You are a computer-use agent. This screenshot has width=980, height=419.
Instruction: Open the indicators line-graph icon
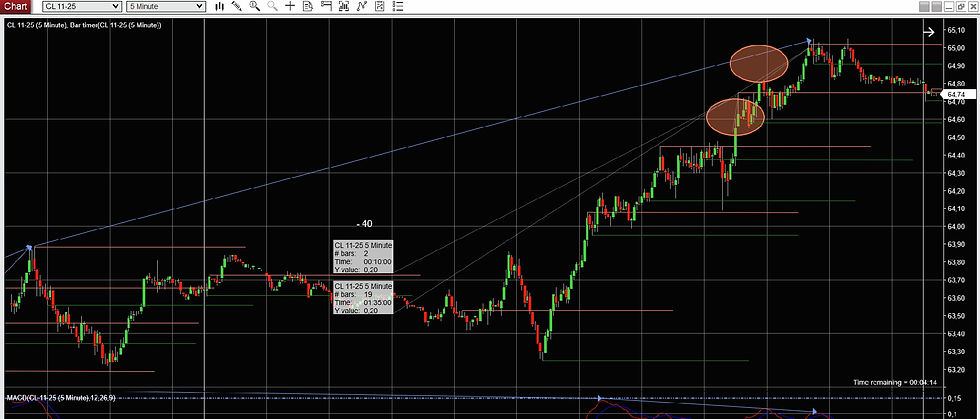click(361, 6)
